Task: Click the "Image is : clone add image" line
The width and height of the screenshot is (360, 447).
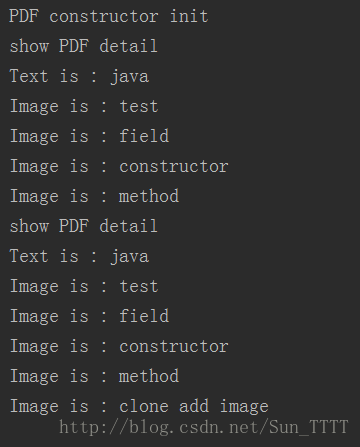Action: [139, 407]
